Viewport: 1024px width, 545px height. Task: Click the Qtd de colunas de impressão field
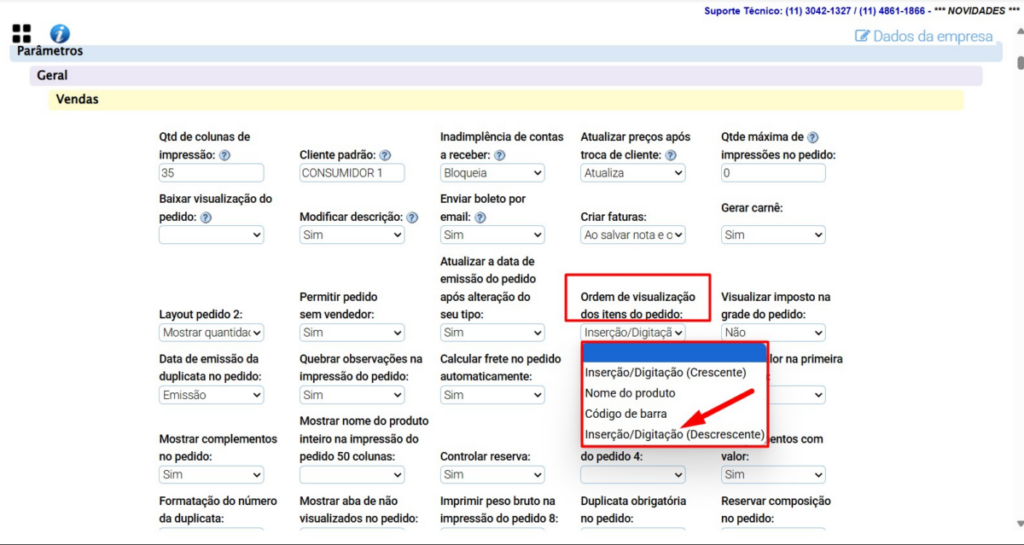click(x=212, y=173)
